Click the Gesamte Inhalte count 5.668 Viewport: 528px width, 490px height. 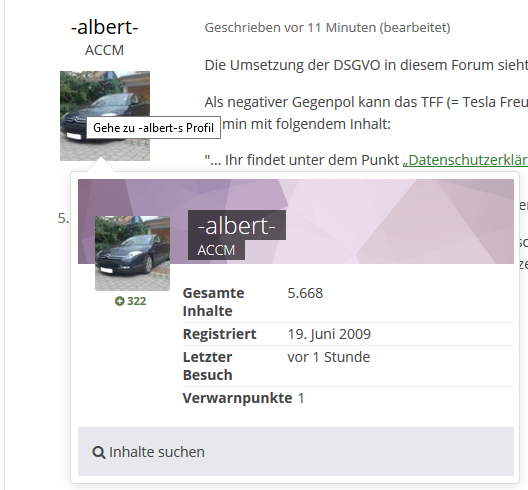pyautogui.click(x=305, y=293)
